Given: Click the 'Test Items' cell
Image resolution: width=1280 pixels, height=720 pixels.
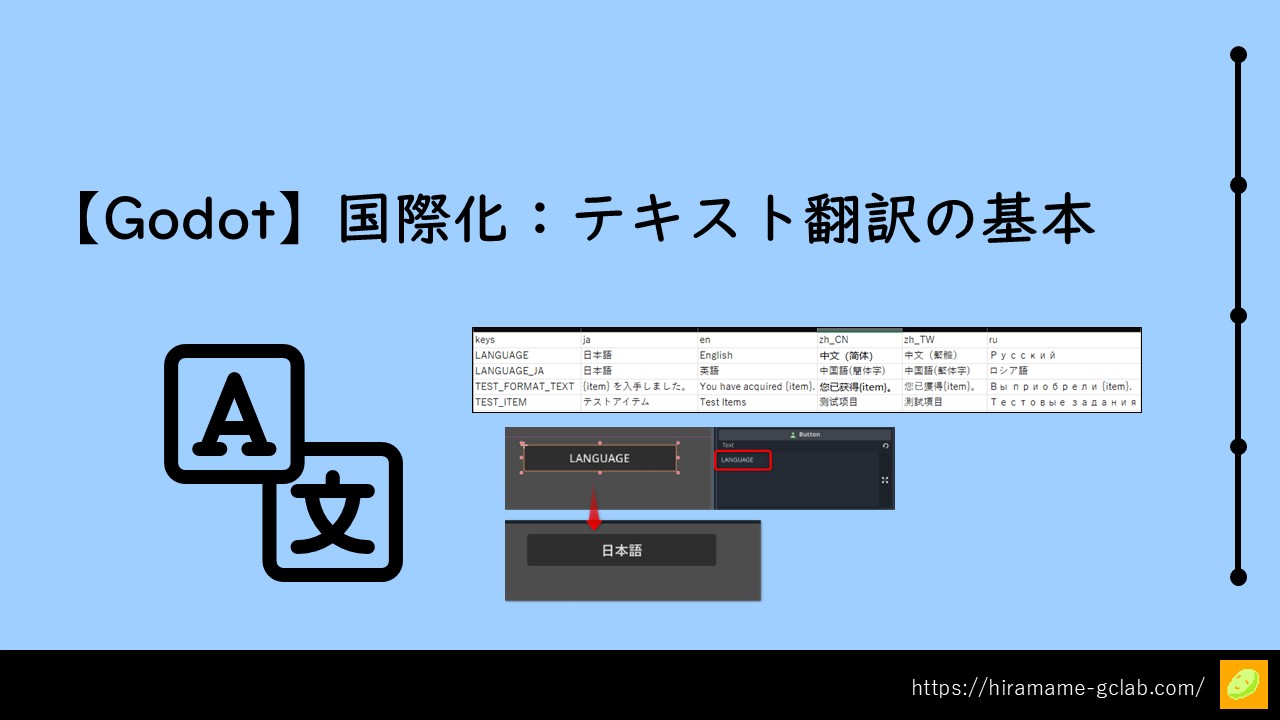Looking at the screenshot, I should (x=756, y=402).
